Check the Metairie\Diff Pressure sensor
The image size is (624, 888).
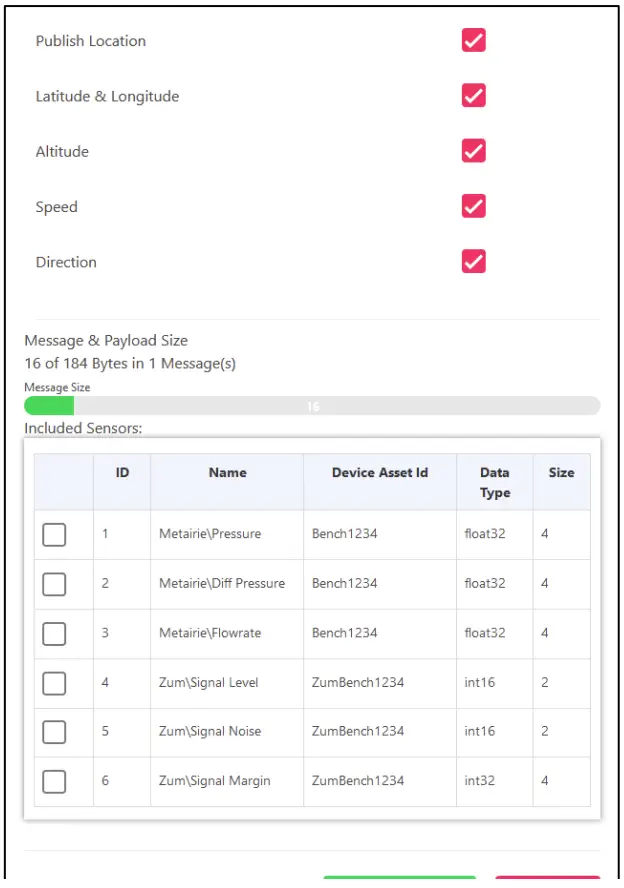coord(54,583)
